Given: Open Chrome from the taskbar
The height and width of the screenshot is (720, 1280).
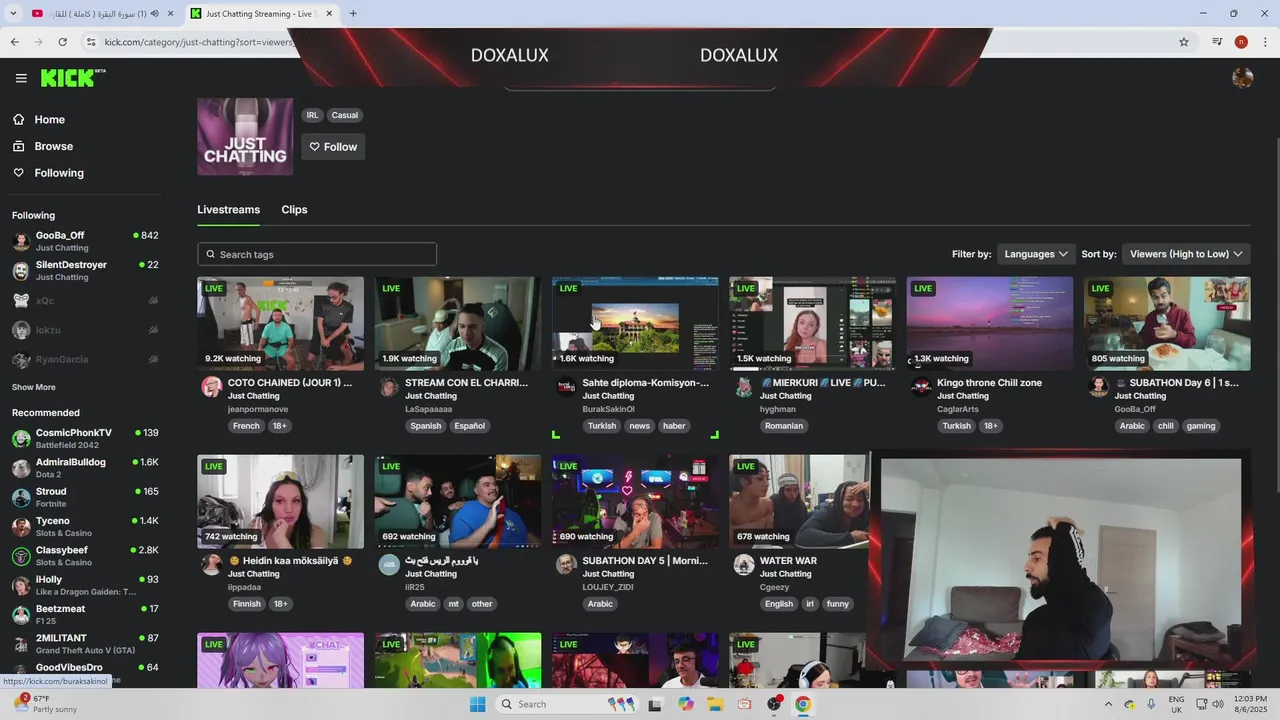Looking at the screenshot, I should coord(803,704).
